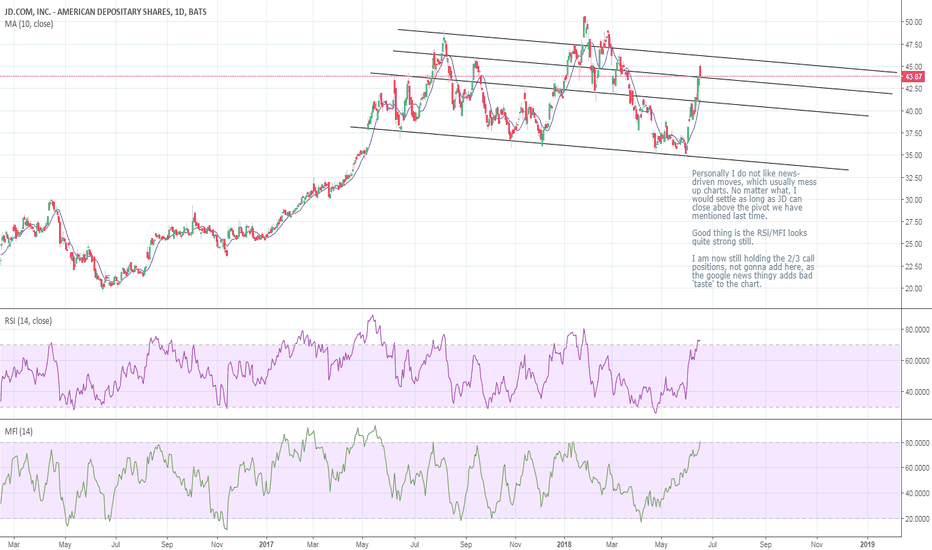Select the 'Good thing is the RSI/MFI' note
The height and width of the screenshot is (550, 932).
coord(750,237)
